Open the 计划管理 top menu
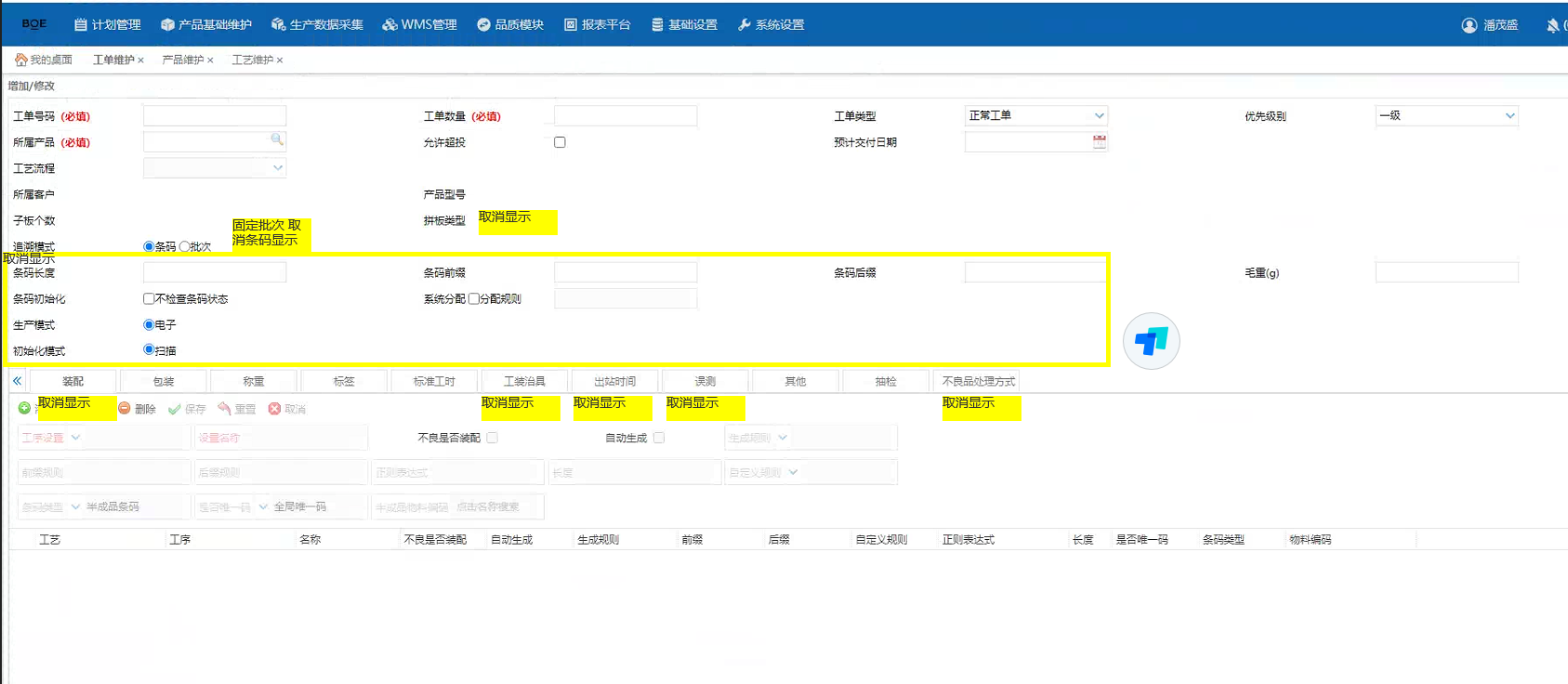Viewport: 1568px width, 684px height. 107,25
